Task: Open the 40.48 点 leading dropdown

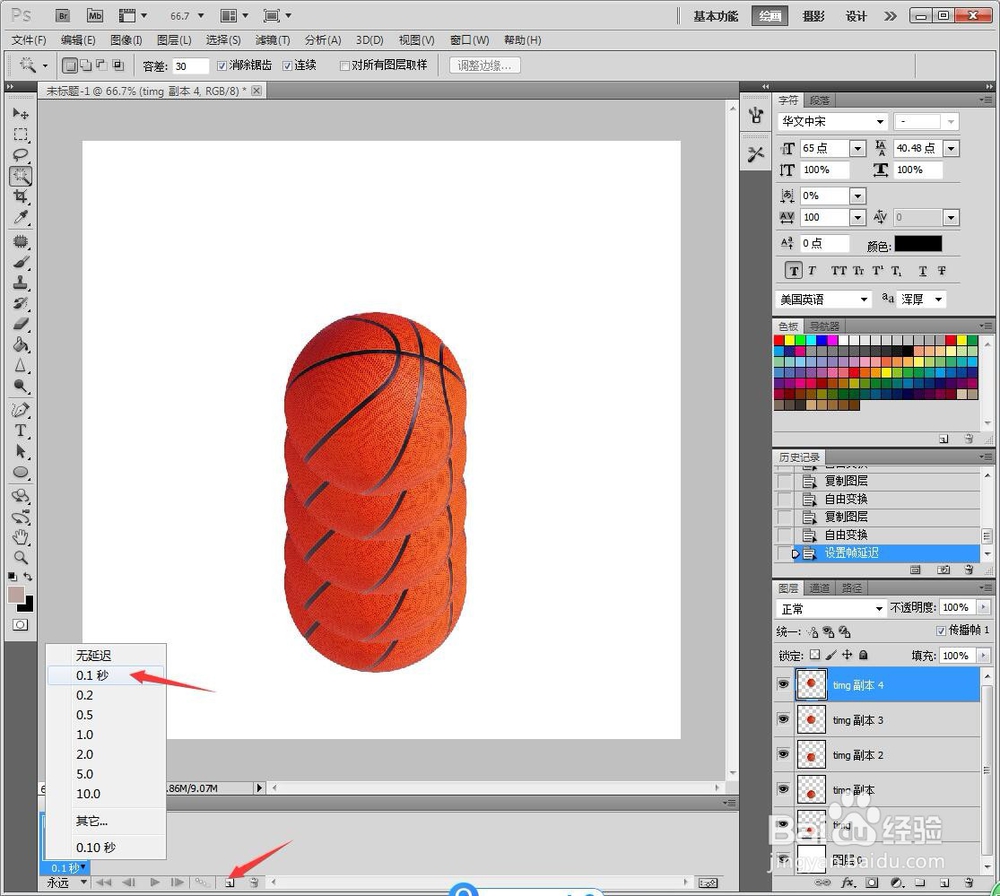Action: 951,149
